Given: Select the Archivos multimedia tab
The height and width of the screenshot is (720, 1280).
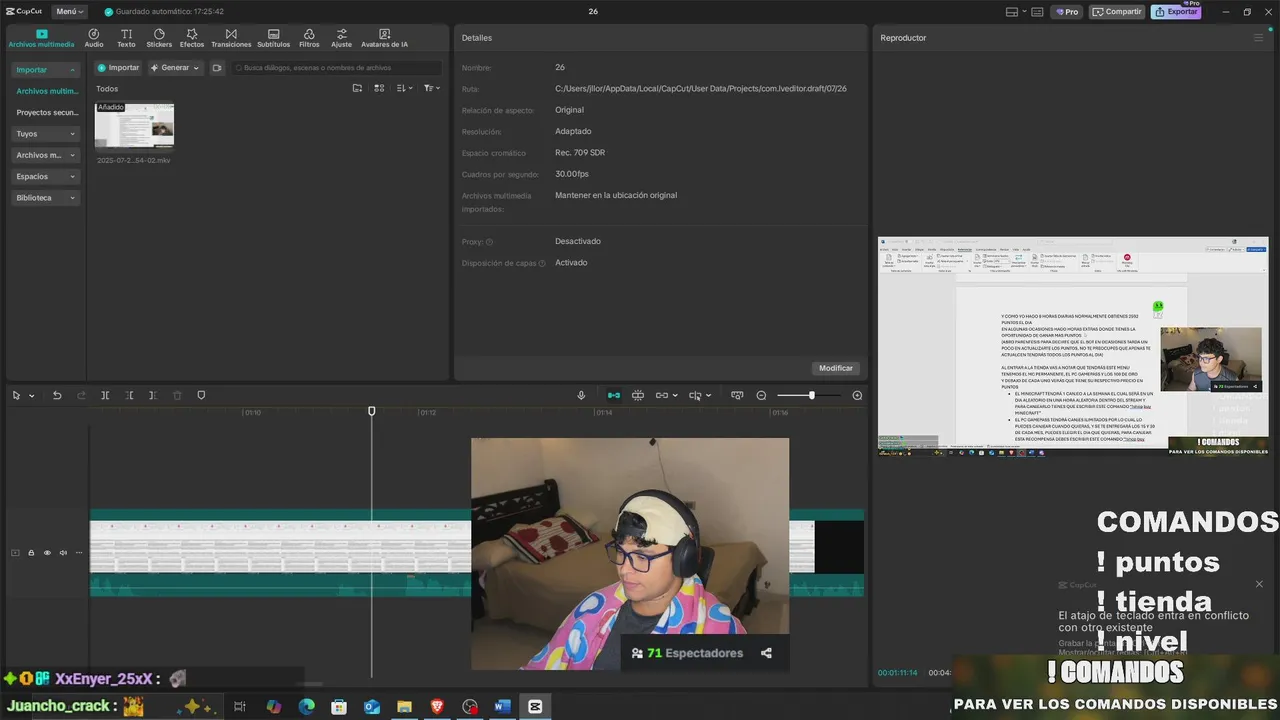Looking at the screenshot, I should click(41, 38).
